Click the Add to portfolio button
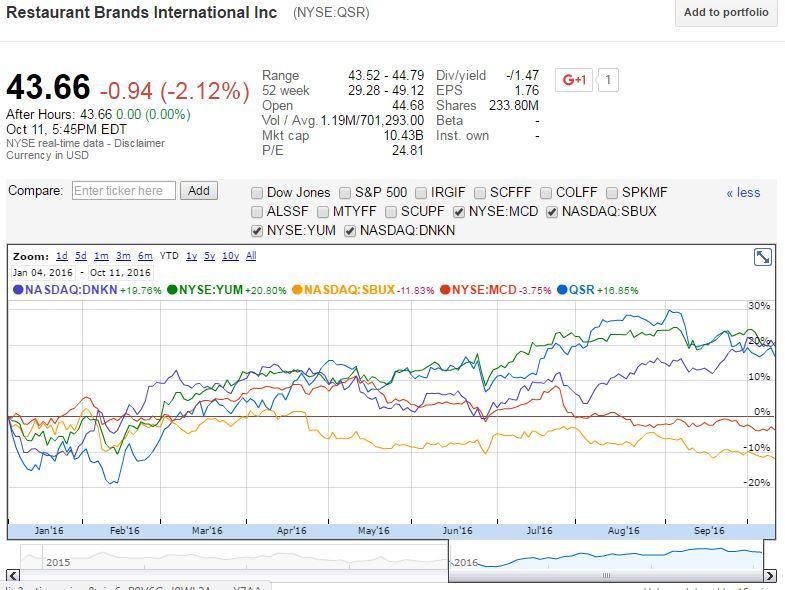785x590 pixels. click(726, 13)
